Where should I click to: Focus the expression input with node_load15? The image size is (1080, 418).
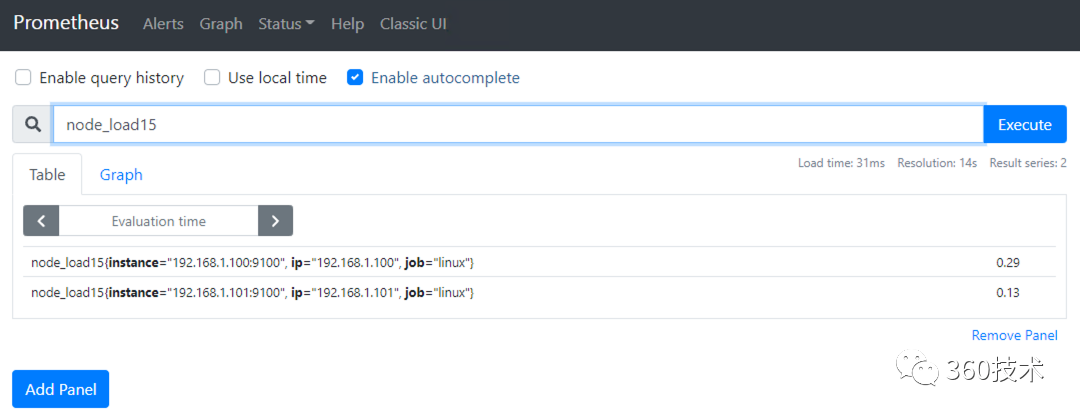point(518,125)
